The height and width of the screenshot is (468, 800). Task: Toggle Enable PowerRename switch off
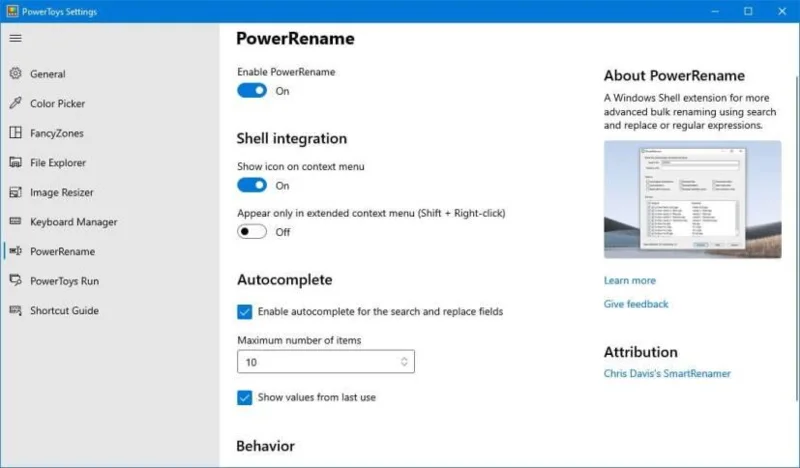pos(252,90)
